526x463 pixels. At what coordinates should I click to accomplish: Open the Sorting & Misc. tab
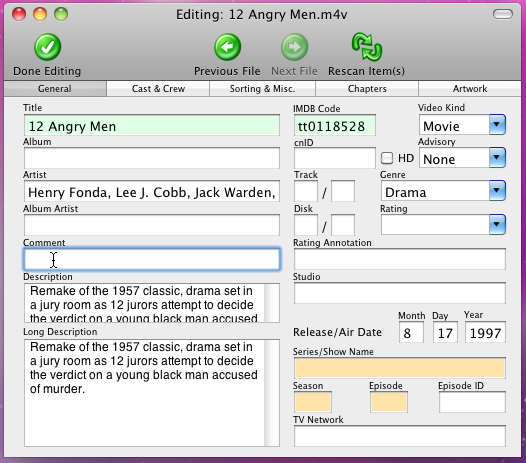[x=262, y=89]
